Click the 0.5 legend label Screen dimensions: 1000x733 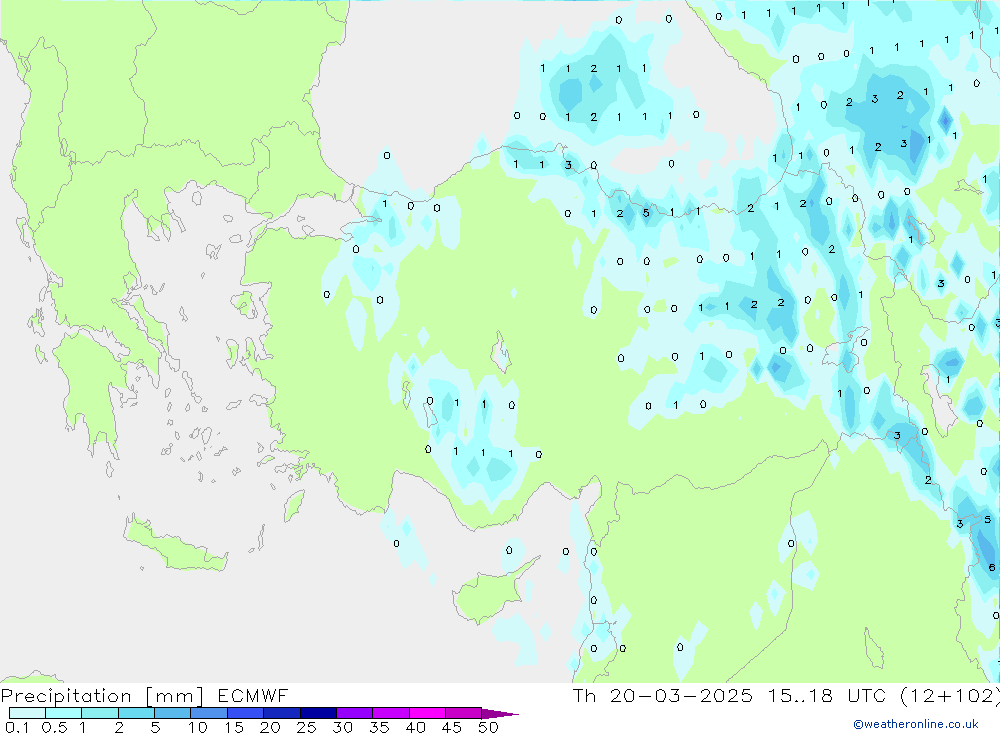[x=54, y=727]
